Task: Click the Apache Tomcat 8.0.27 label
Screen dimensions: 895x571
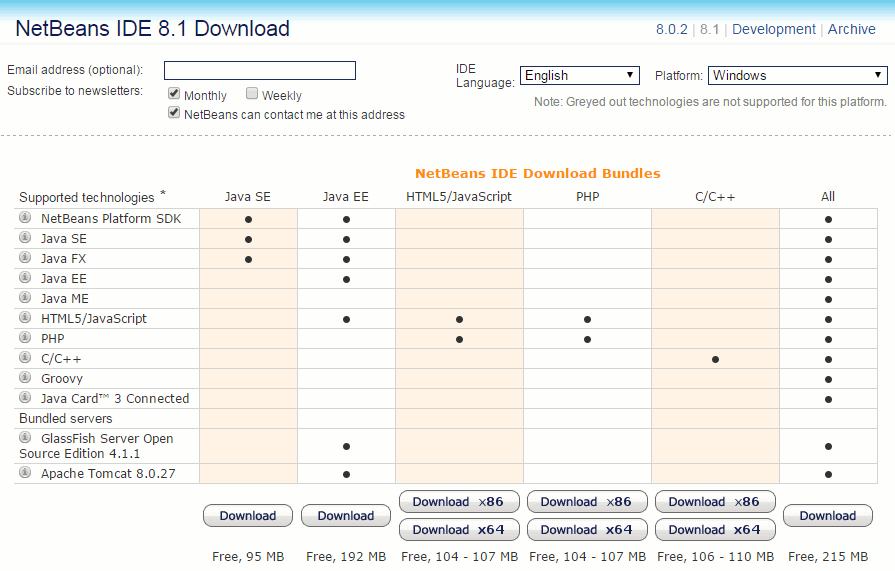Action: [108, 474]
